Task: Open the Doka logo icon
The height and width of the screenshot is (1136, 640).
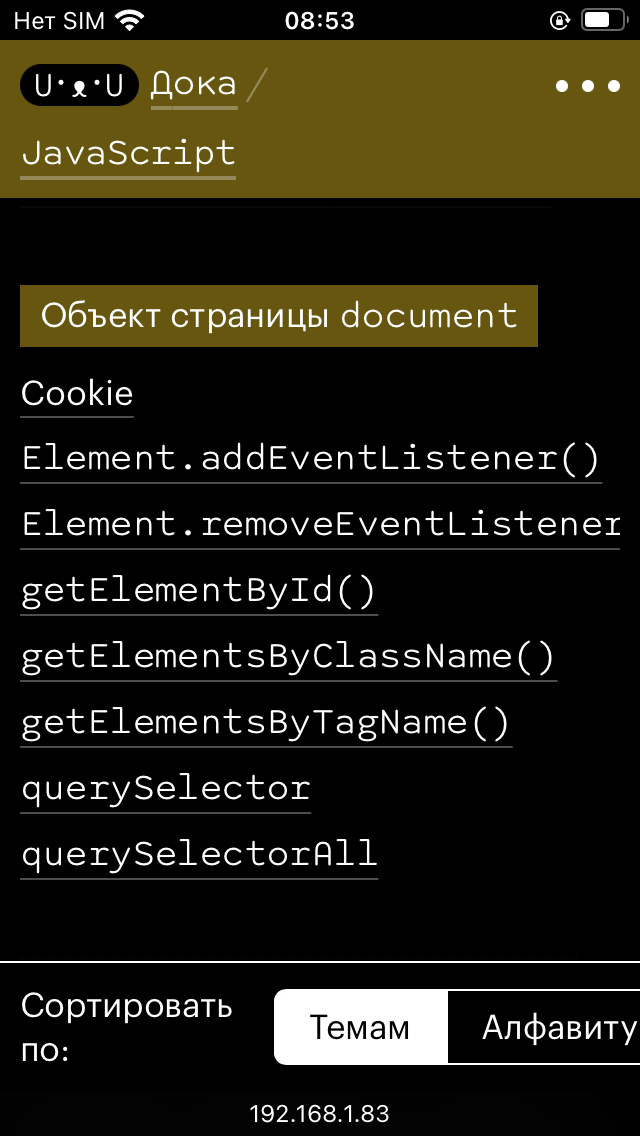Action: click(79, 85)
